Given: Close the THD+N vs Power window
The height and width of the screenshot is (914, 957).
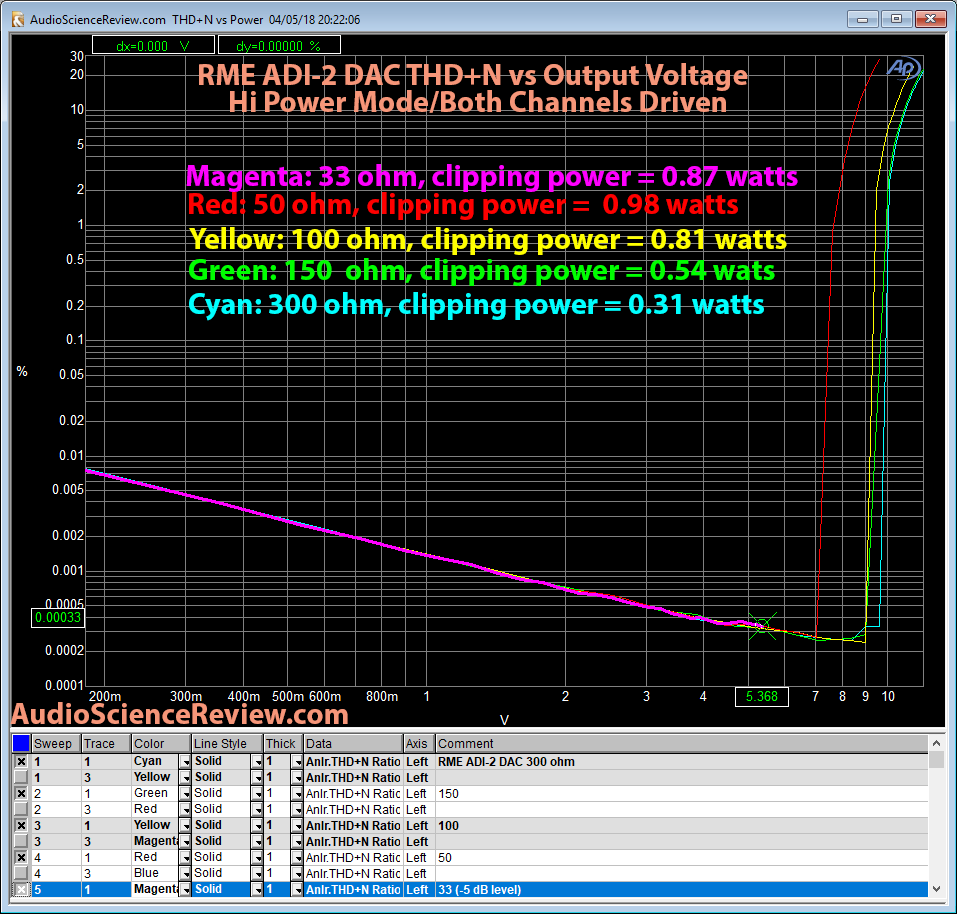Looking at the screenshot, I should pyautogui.click(x=930, y=19).
